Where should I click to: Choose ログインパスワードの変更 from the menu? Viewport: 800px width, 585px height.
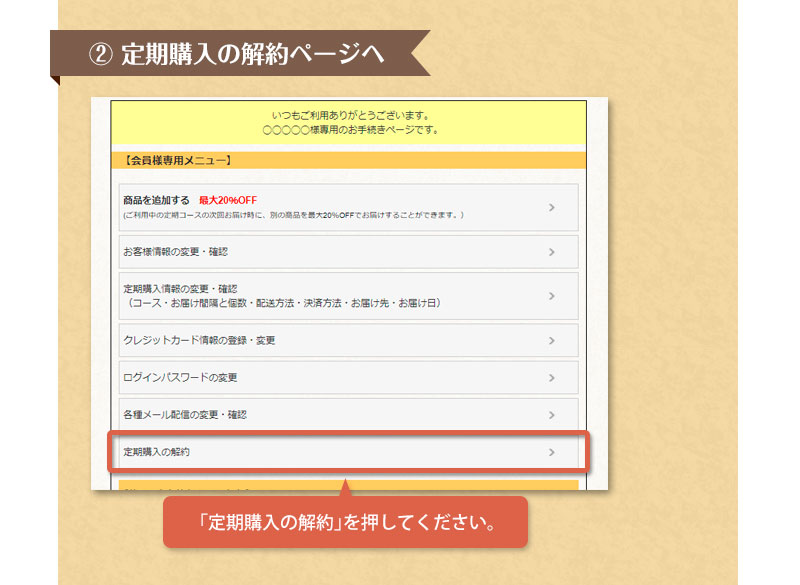180,378
